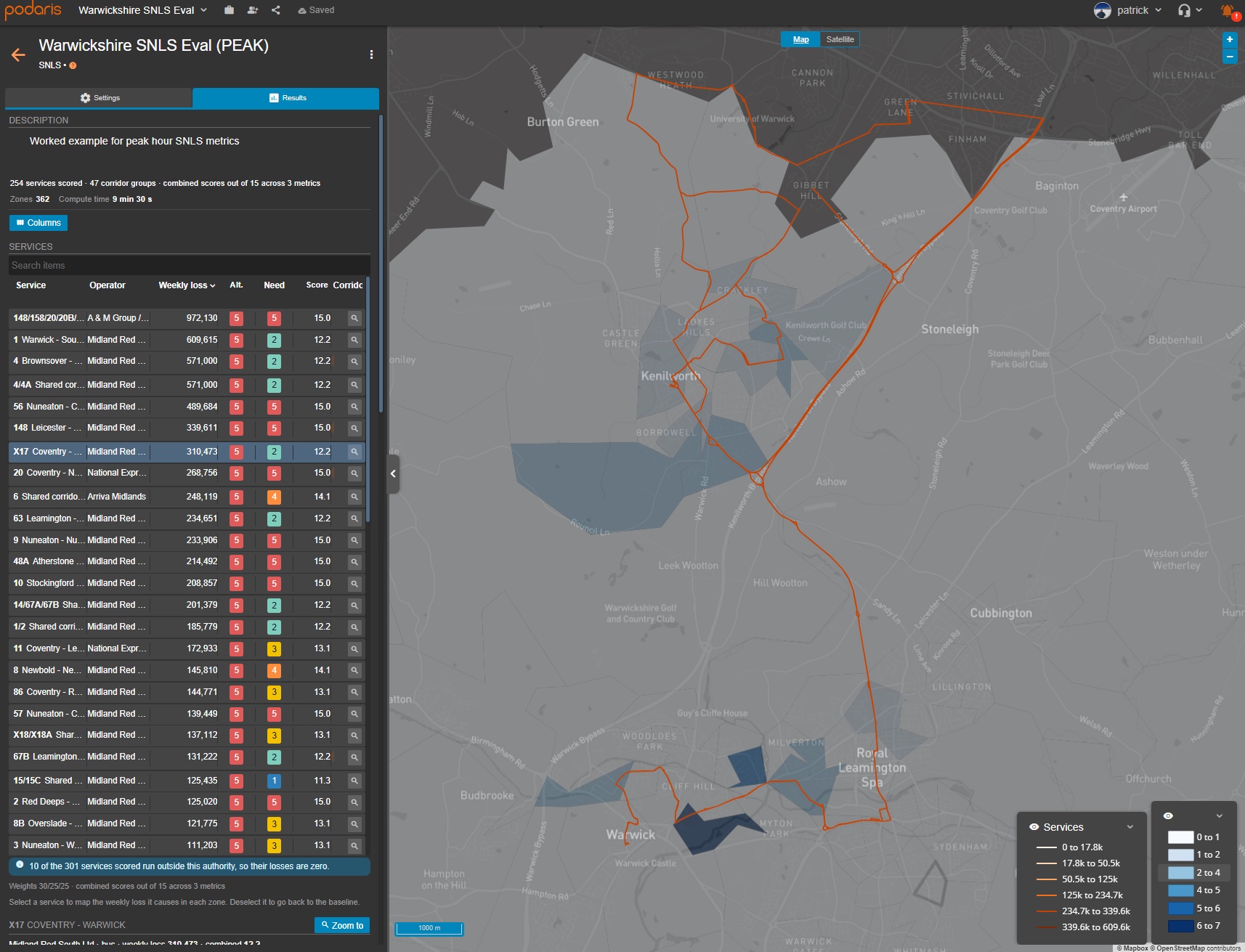The width and height of the screenshot is (1245, 952).
Task: Select the 15/15C Shared service row
Action: (187, 781)
